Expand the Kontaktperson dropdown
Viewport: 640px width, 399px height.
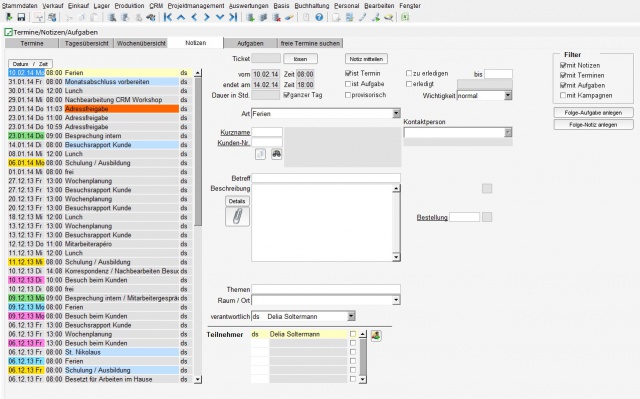(508, 132)
